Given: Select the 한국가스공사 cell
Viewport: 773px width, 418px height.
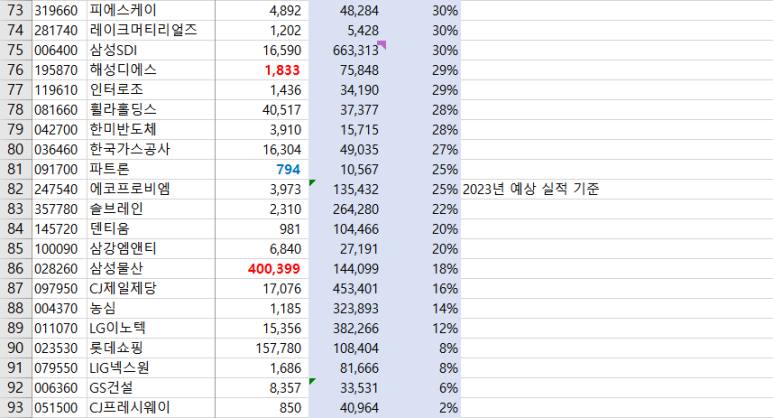Looking at the screenshot, I should (x=151, y=149).
